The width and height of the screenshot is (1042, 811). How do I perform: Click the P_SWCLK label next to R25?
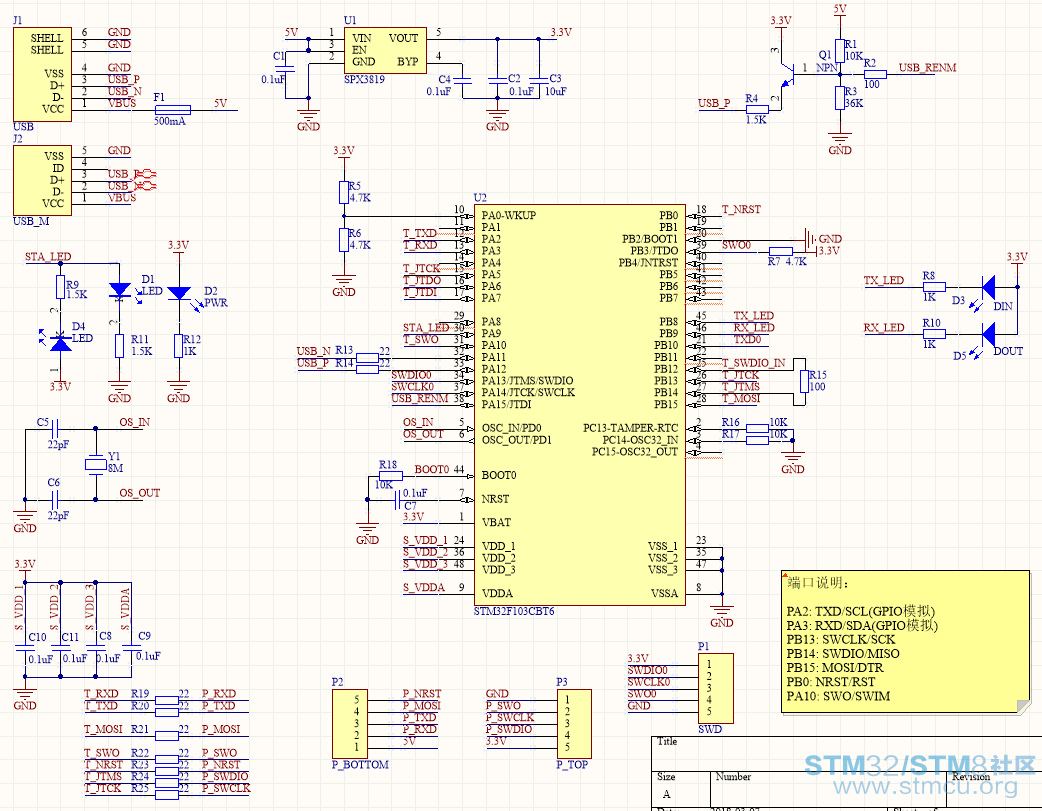[x=226, y=788]
